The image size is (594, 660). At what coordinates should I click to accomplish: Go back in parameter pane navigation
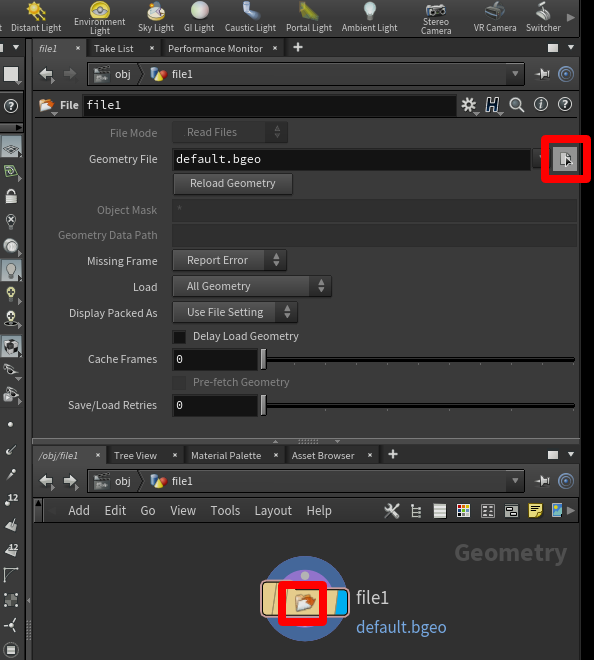click(x=47, y=75)
